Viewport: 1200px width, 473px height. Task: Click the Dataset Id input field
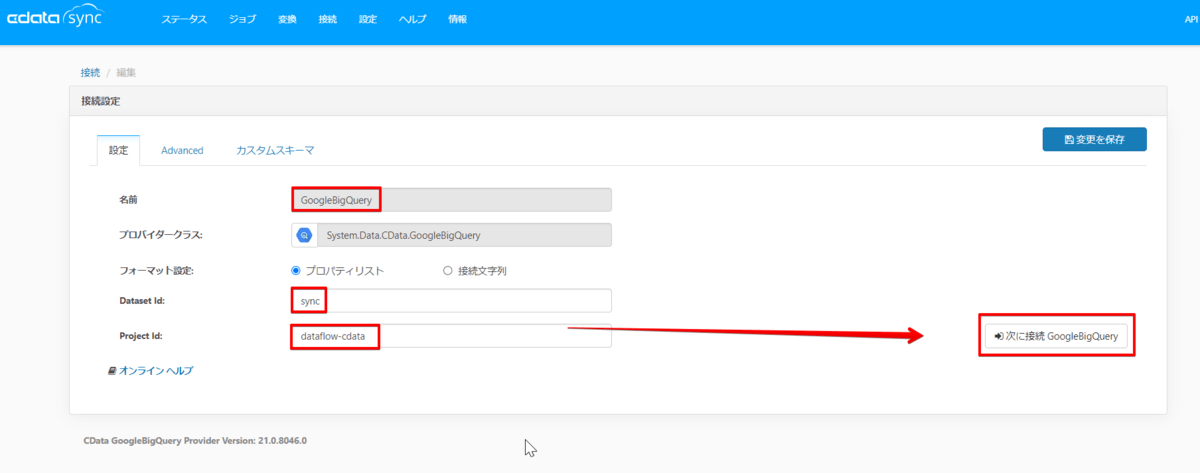pos(451,300)
